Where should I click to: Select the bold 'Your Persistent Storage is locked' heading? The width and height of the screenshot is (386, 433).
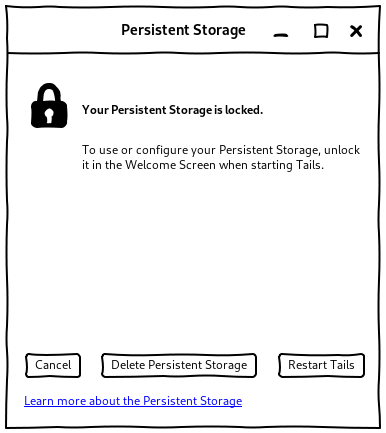(x=172, y=110)
